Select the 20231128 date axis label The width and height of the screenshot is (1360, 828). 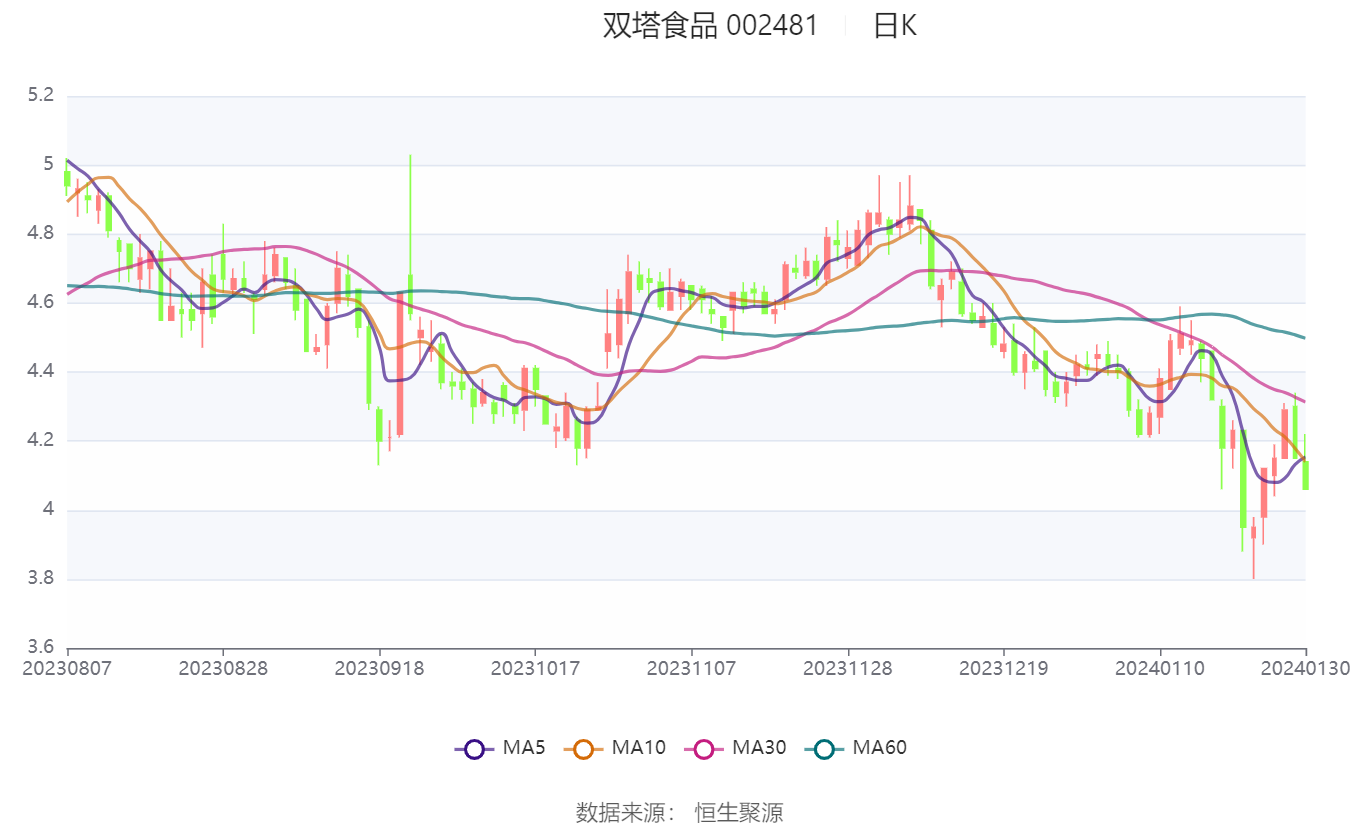[848, 668]
